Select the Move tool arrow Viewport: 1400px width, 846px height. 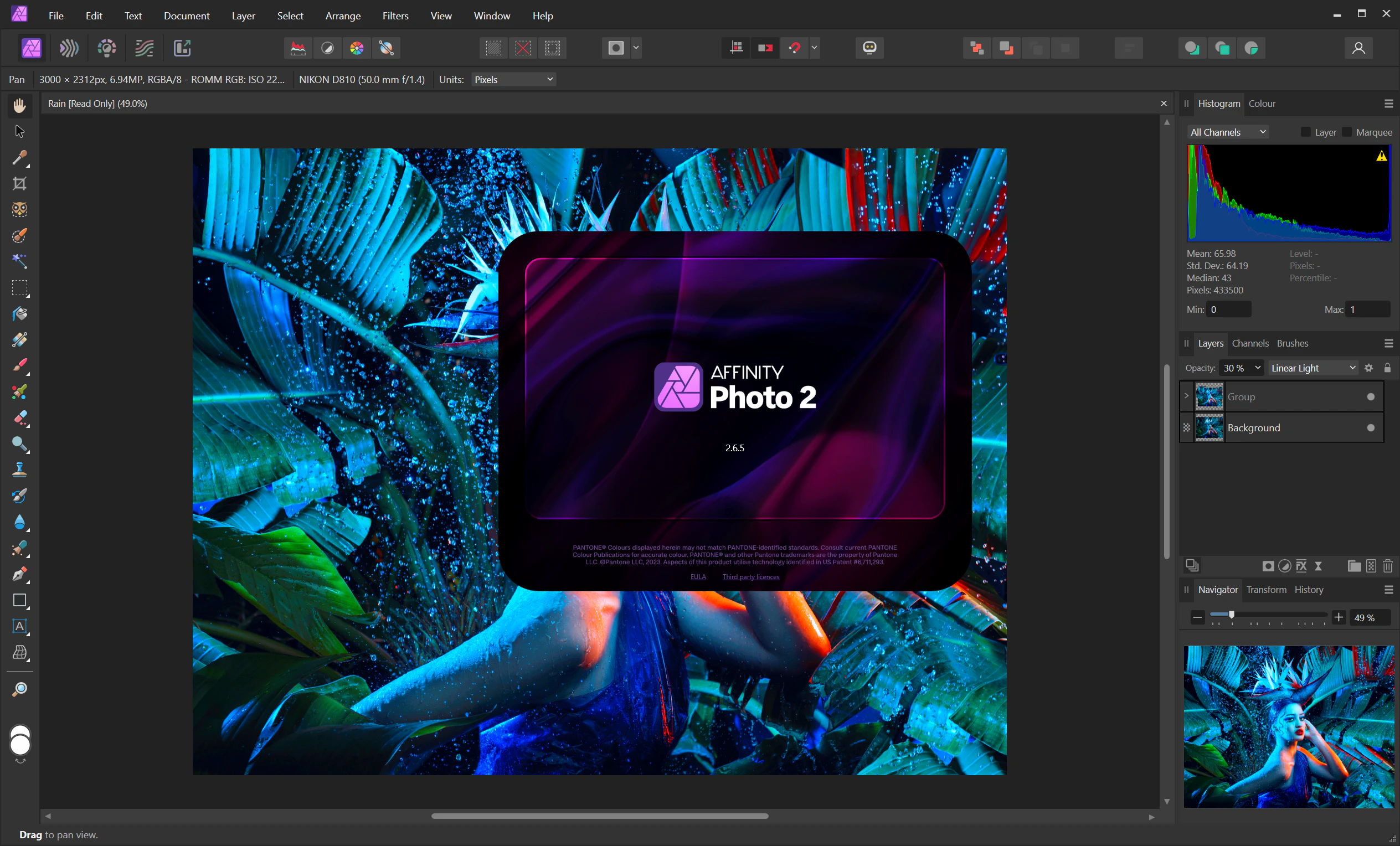(19, 131)
